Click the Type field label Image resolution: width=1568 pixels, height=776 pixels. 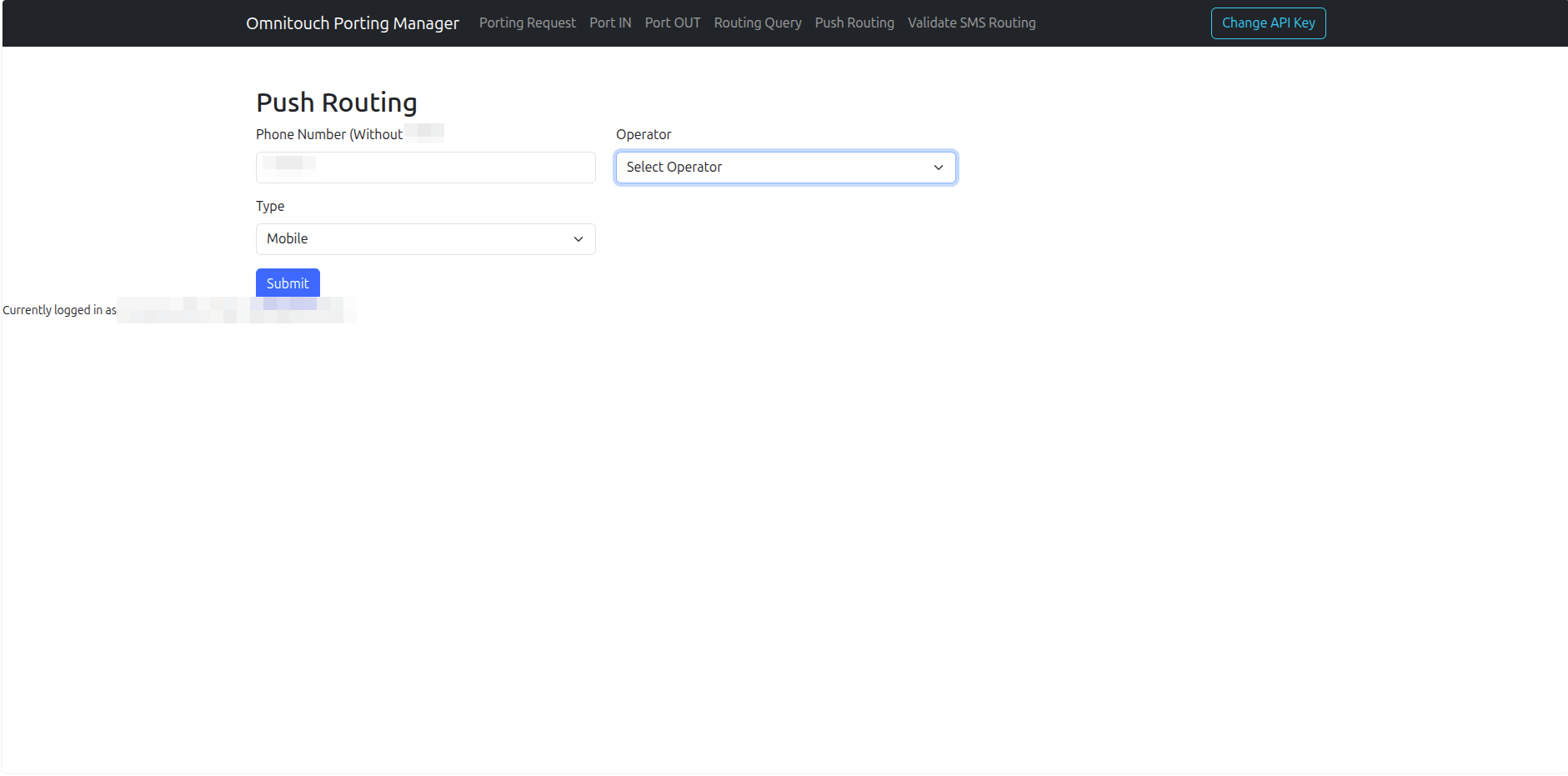270,206
